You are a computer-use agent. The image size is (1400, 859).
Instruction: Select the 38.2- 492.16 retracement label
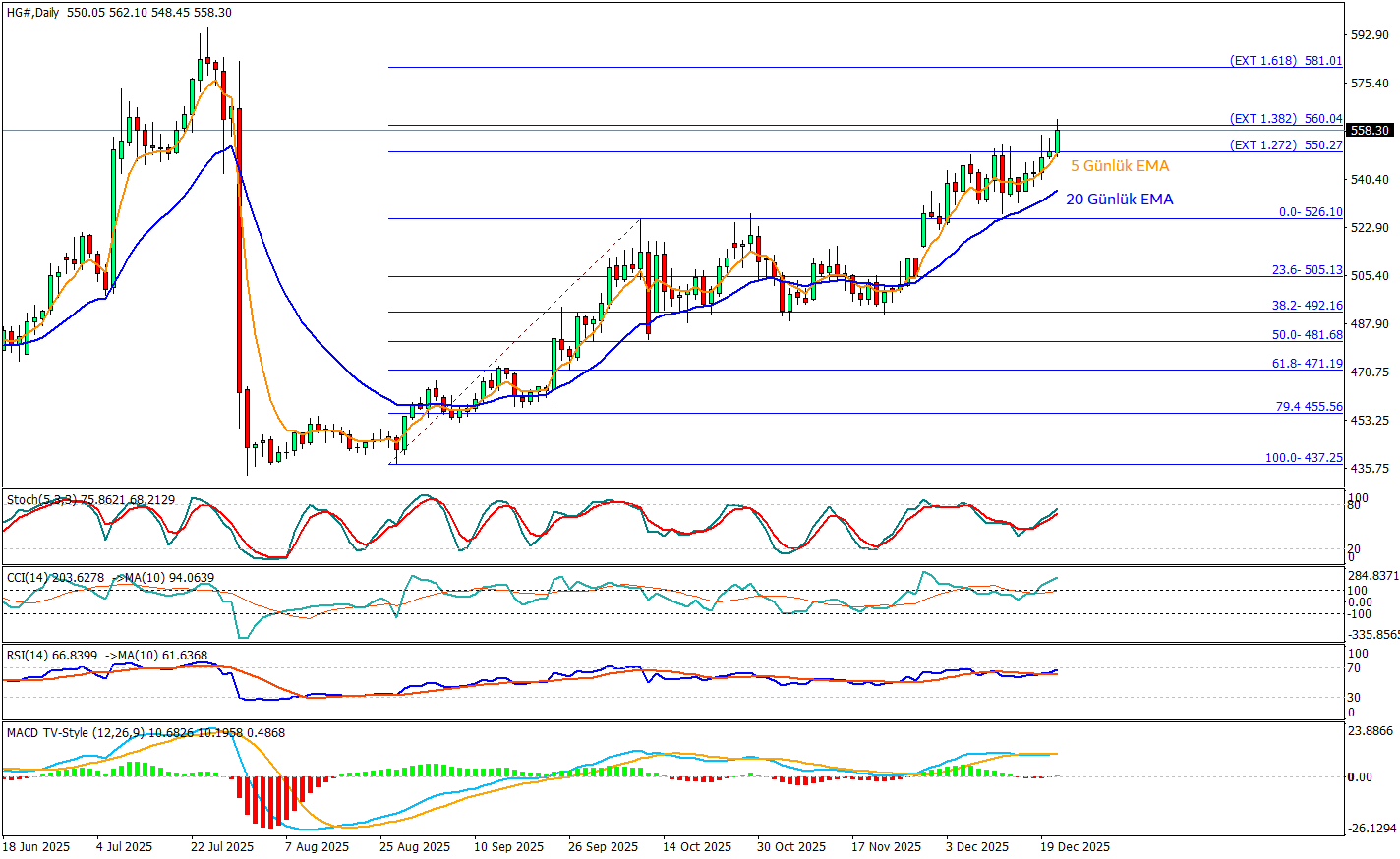[x=1307, y=306]
